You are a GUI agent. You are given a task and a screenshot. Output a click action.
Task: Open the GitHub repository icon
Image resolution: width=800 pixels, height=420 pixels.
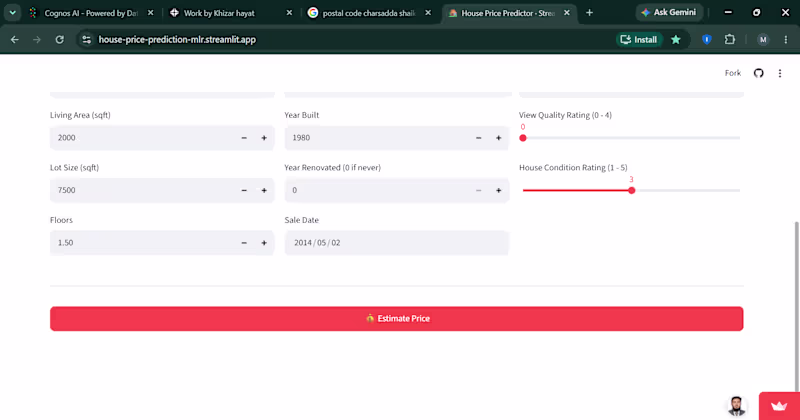[x=759, y=73]
